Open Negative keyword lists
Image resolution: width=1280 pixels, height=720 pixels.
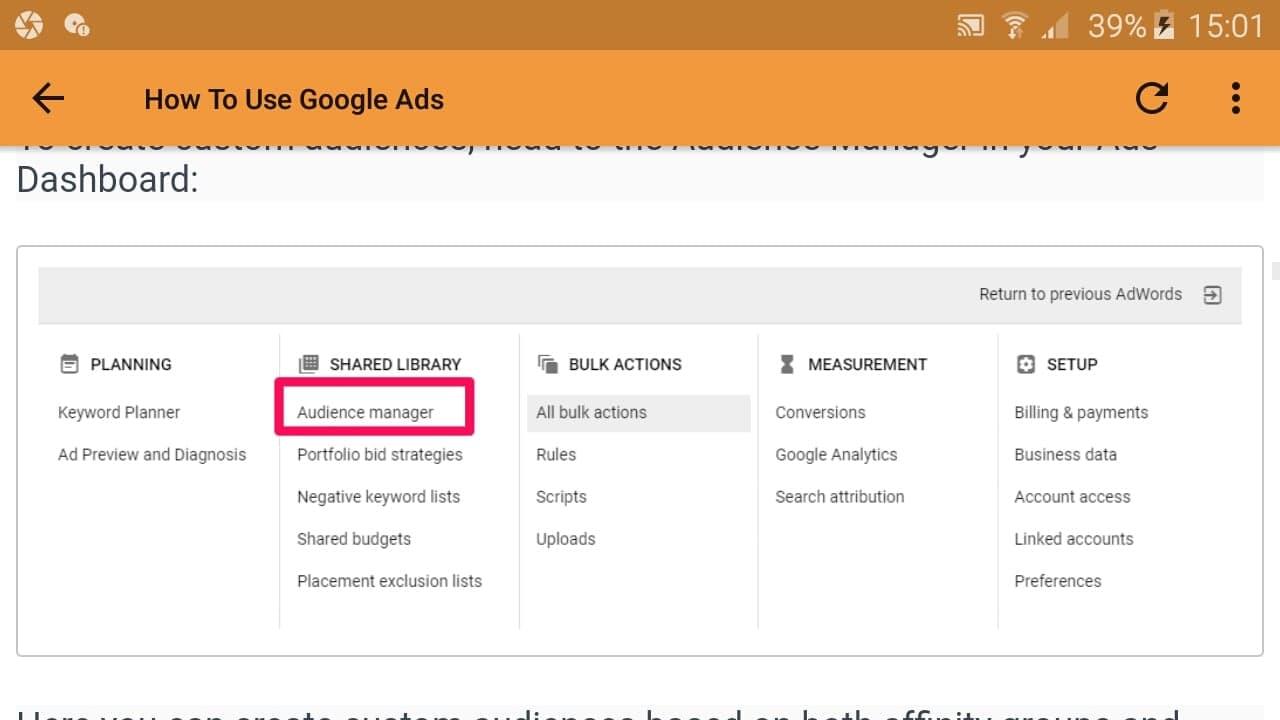coord(379,496)
